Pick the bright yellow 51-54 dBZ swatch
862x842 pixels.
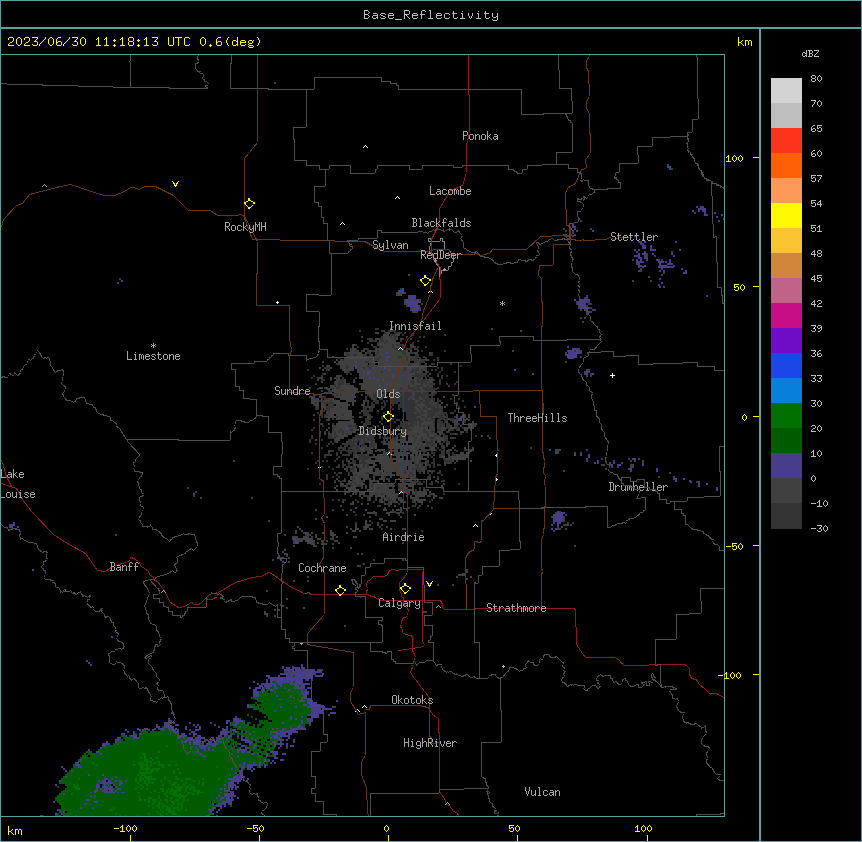[786, 215]
